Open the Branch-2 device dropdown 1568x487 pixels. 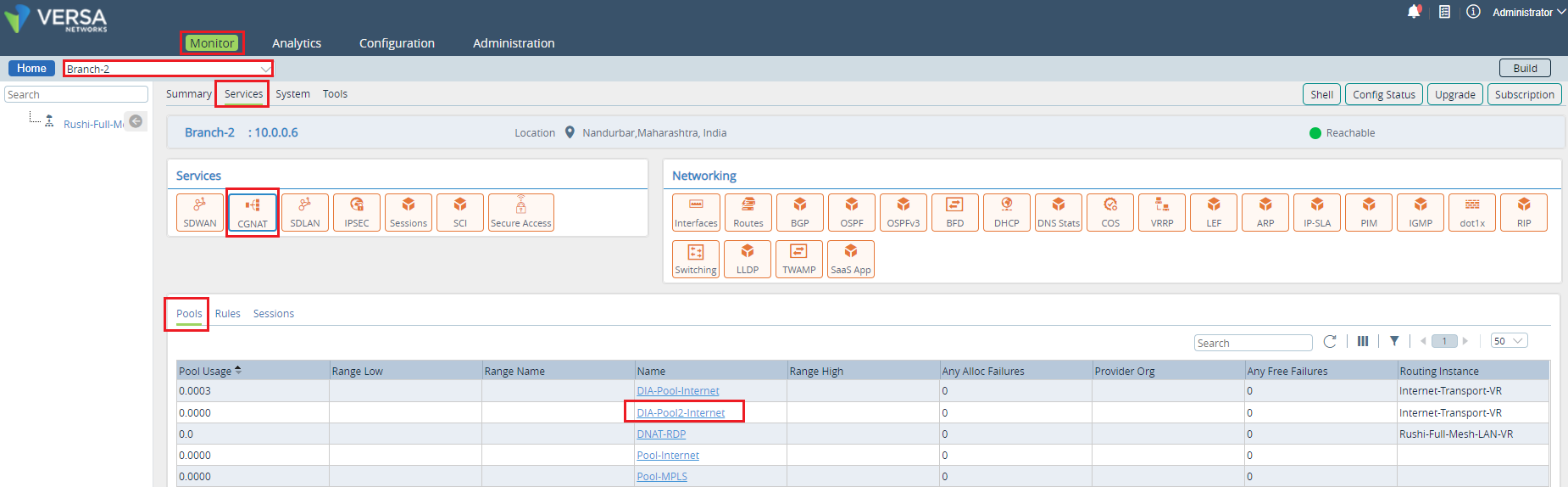[168, 69]
